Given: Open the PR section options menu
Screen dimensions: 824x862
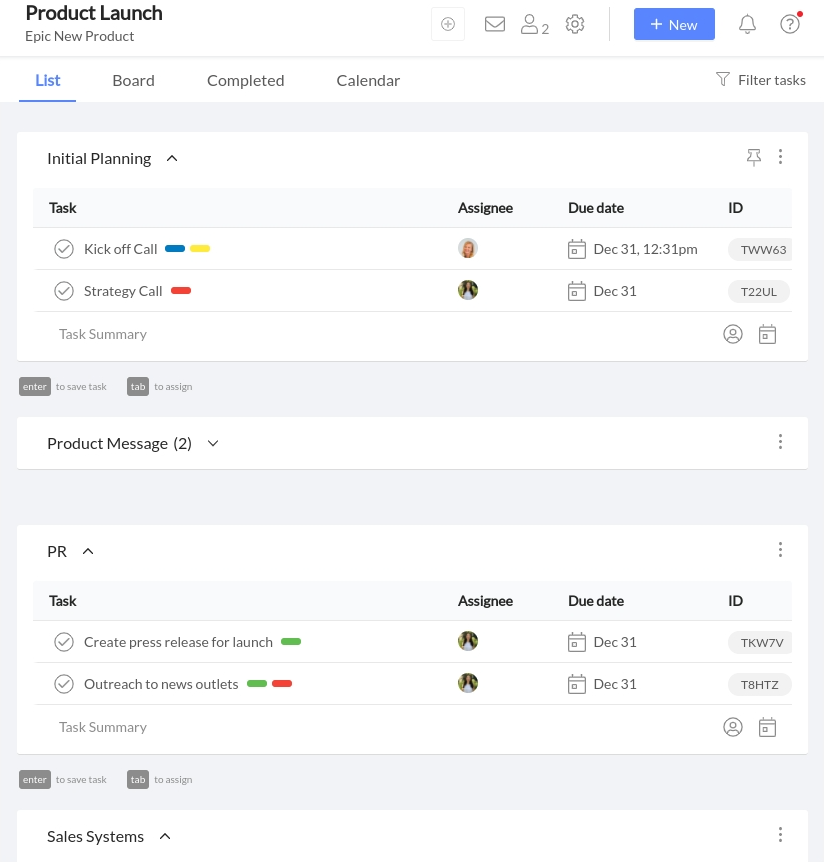Looking at the screenshot, I should [x=780, y=550].
